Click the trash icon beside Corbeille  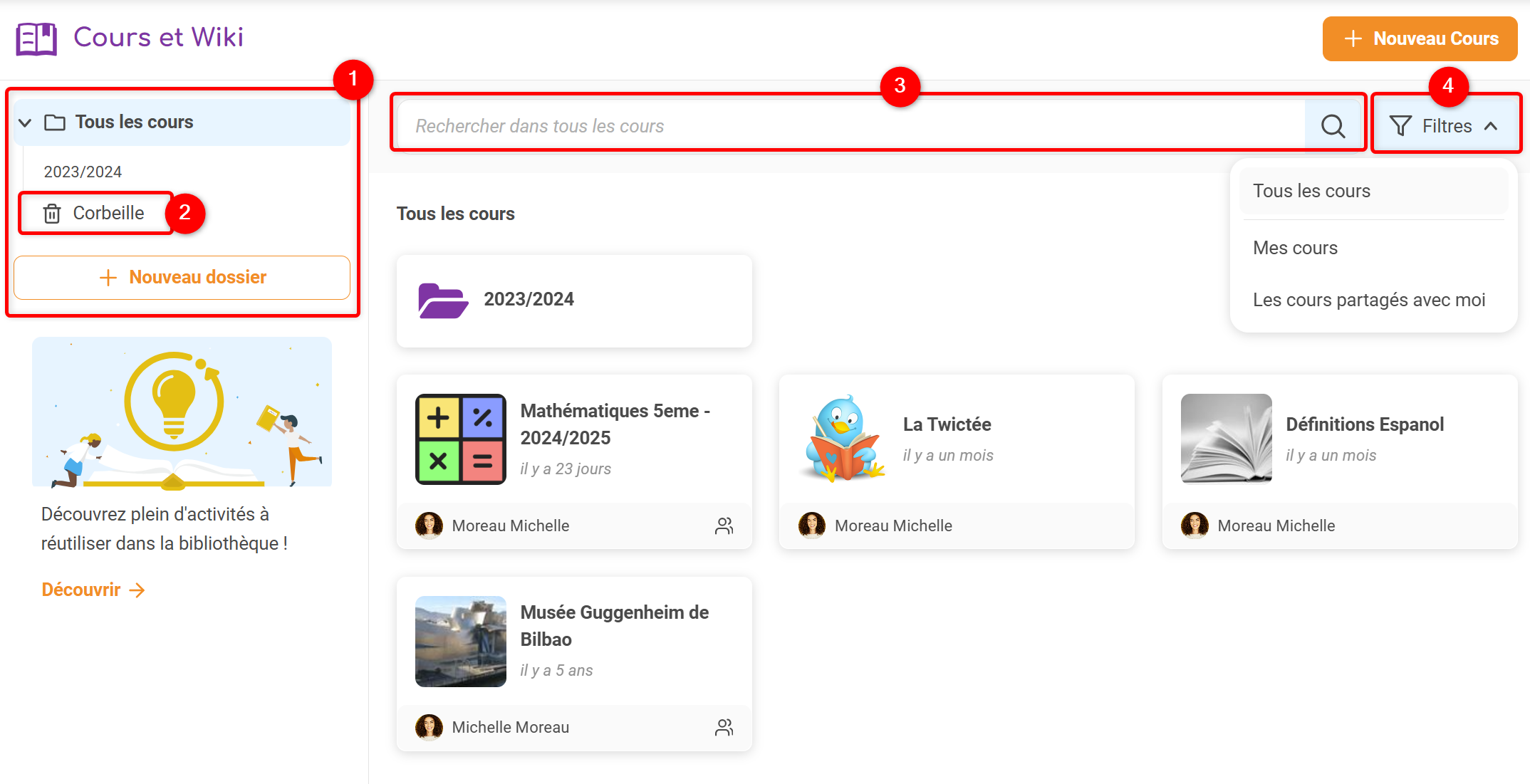coord(52,214)
